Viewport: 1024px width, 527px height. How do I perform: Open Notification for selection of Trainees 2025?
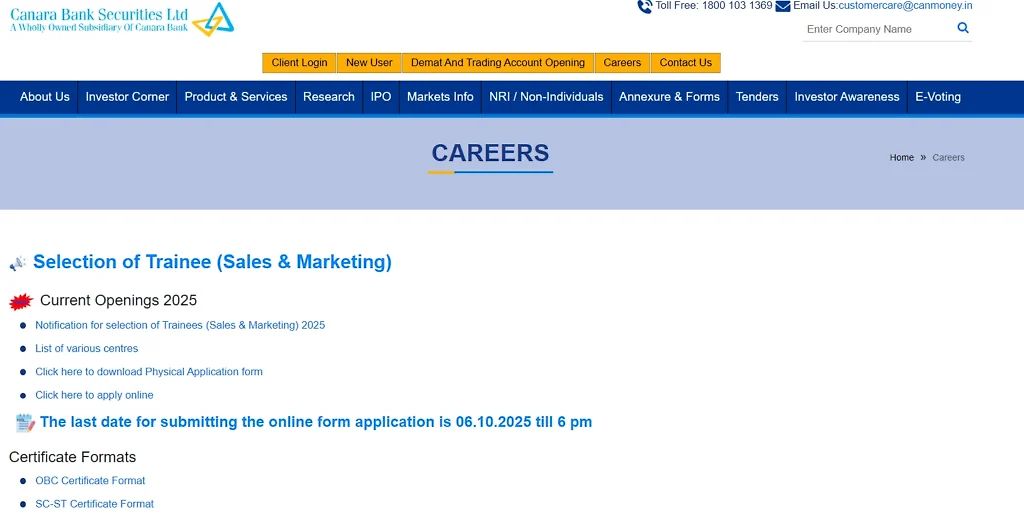pos(180,325)
